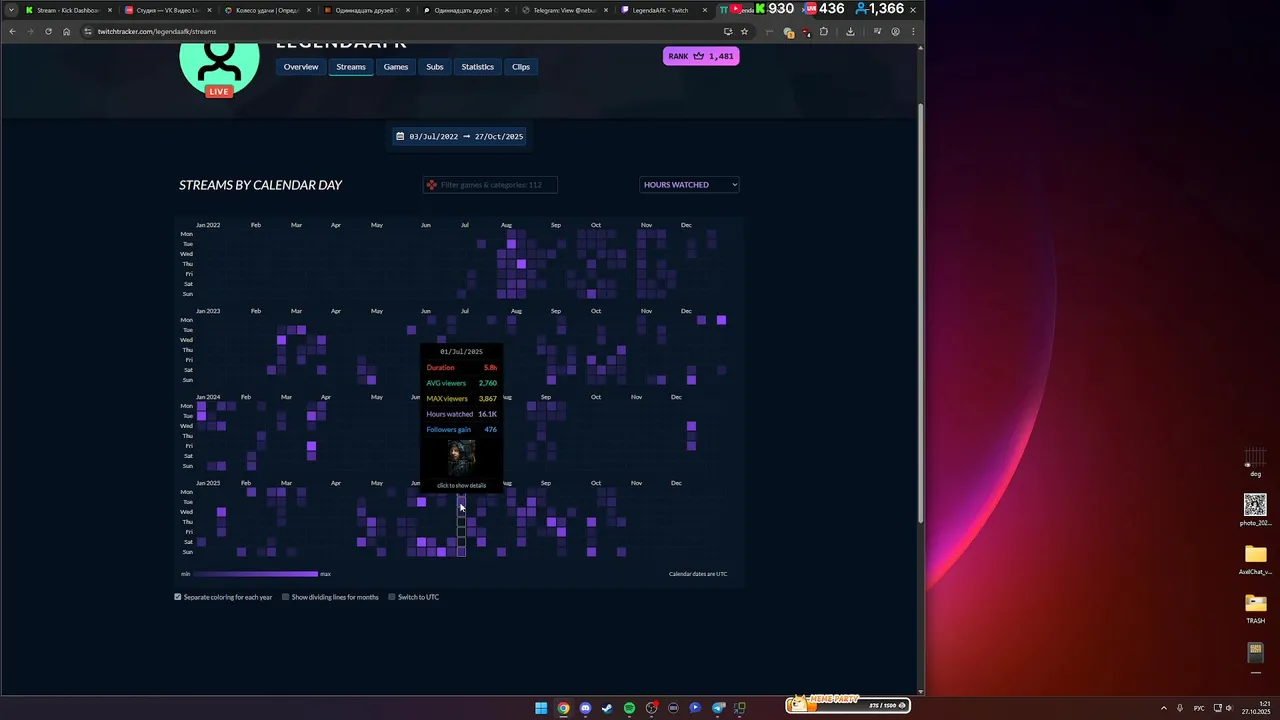
Task: Uncheck Separate coloring for each year
Action: coord(178,597)
